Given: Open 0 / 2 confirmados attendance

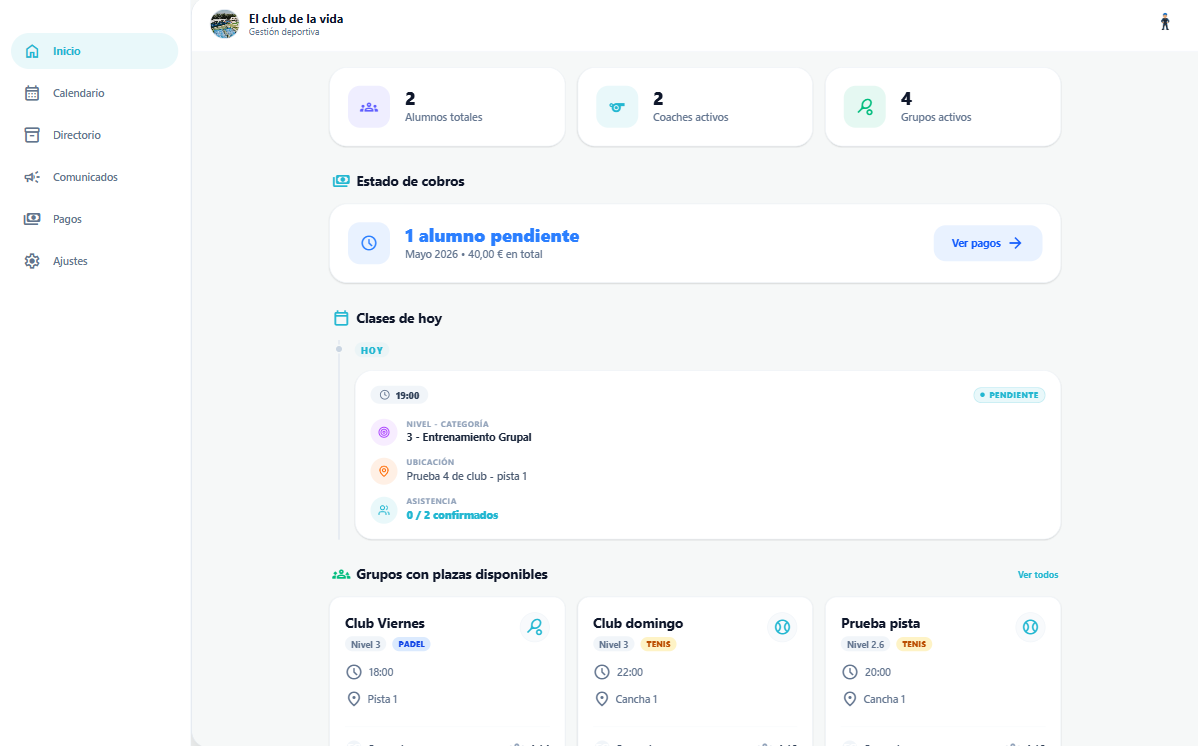Looking at the screenshot, I should [x=452, y=515].
